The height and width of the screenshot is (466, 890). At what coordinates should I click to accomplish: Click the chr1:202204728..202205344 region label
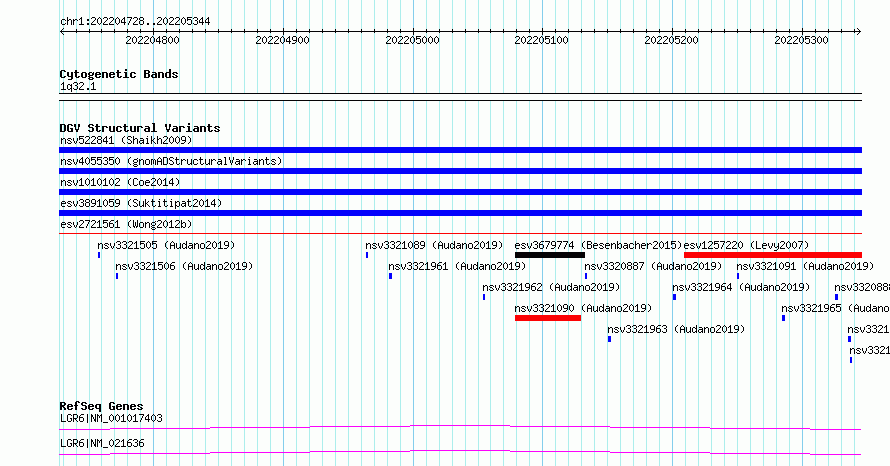(135, 21)
